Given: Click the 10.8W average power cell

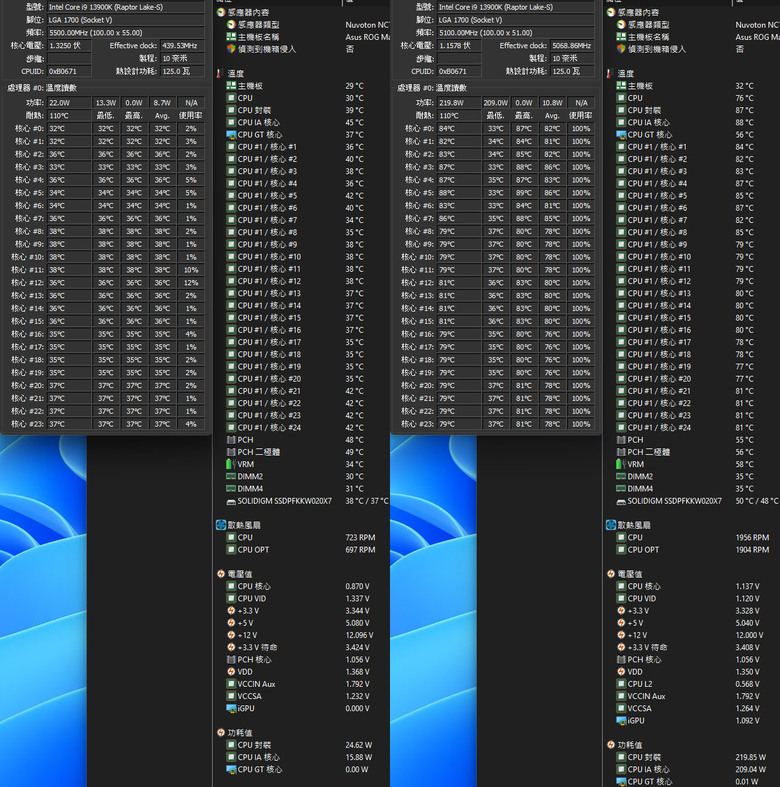Looking at the screenshot, I should 552,103.
